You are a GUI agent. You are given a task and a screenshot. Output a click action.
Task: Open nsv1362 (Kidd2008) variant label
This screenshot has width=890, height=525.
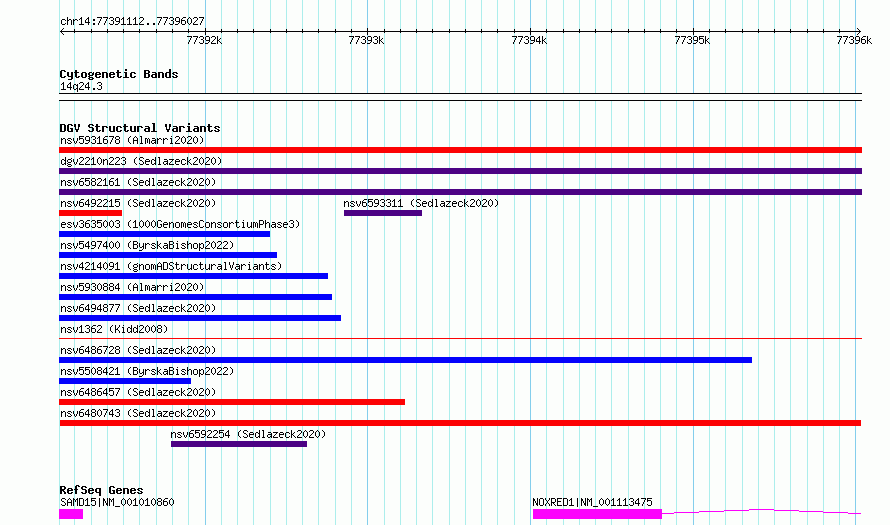tap(114, 329)
